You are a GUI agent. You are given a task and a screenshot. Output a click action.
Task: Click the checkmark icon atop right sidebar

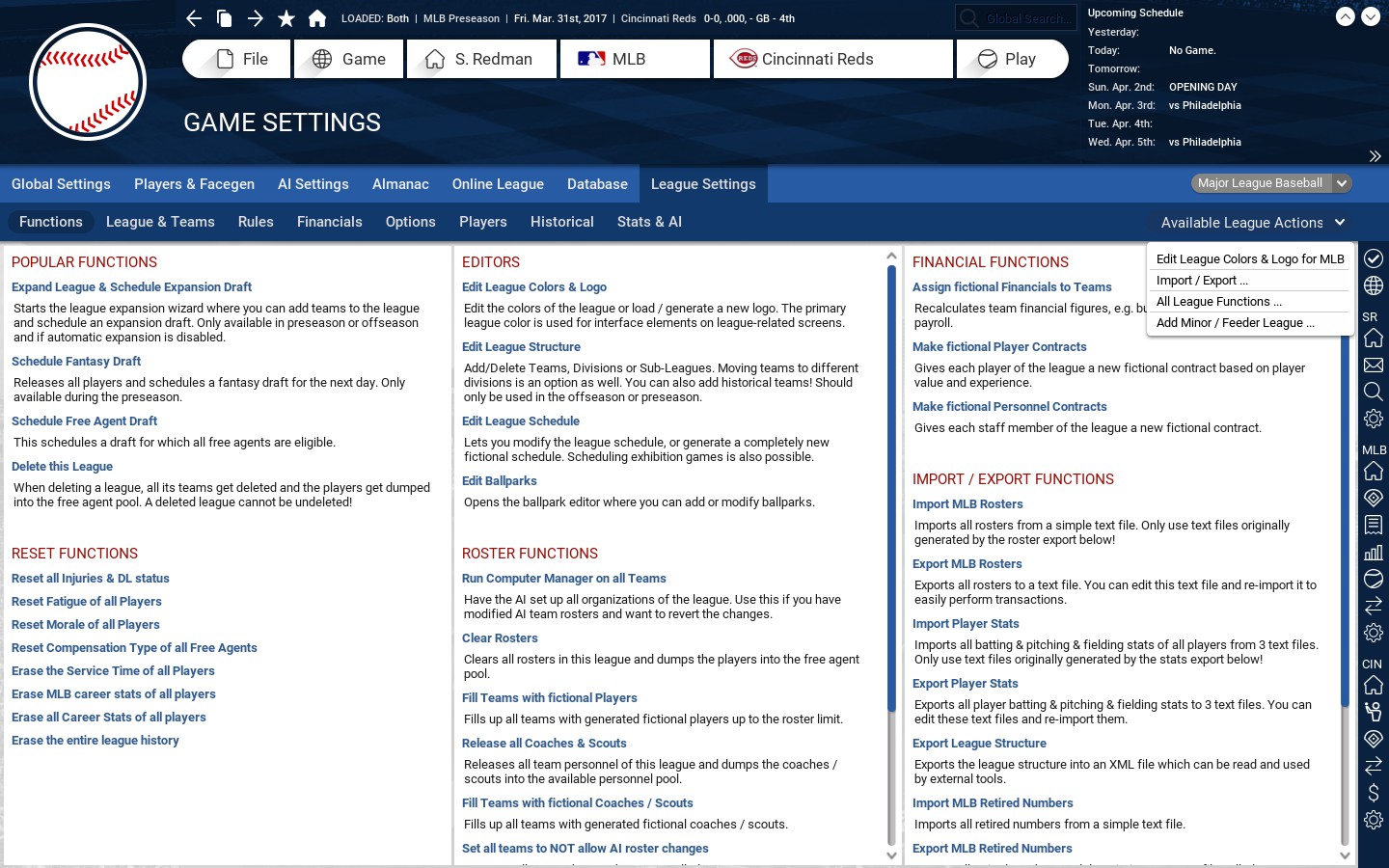pyautogui.click(x=1373, y=258)
